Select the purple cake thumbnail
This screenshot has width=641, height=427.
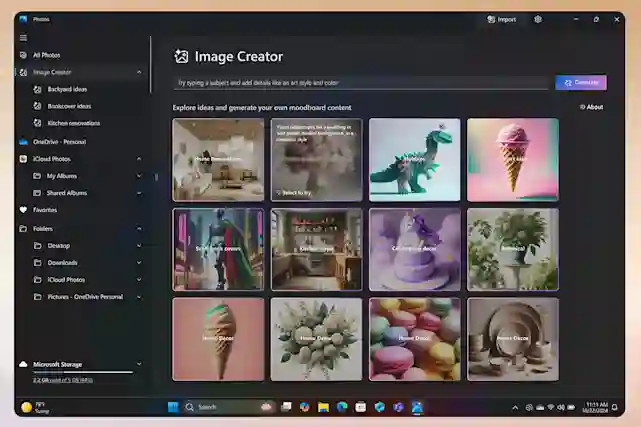pyautogui.click(x=415, y=250)
